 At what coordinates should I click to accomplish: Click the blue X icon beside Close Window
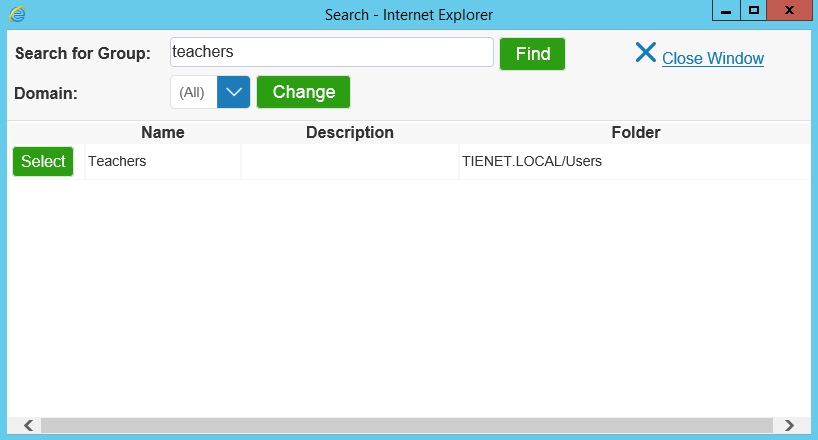(x=645, y=53)
